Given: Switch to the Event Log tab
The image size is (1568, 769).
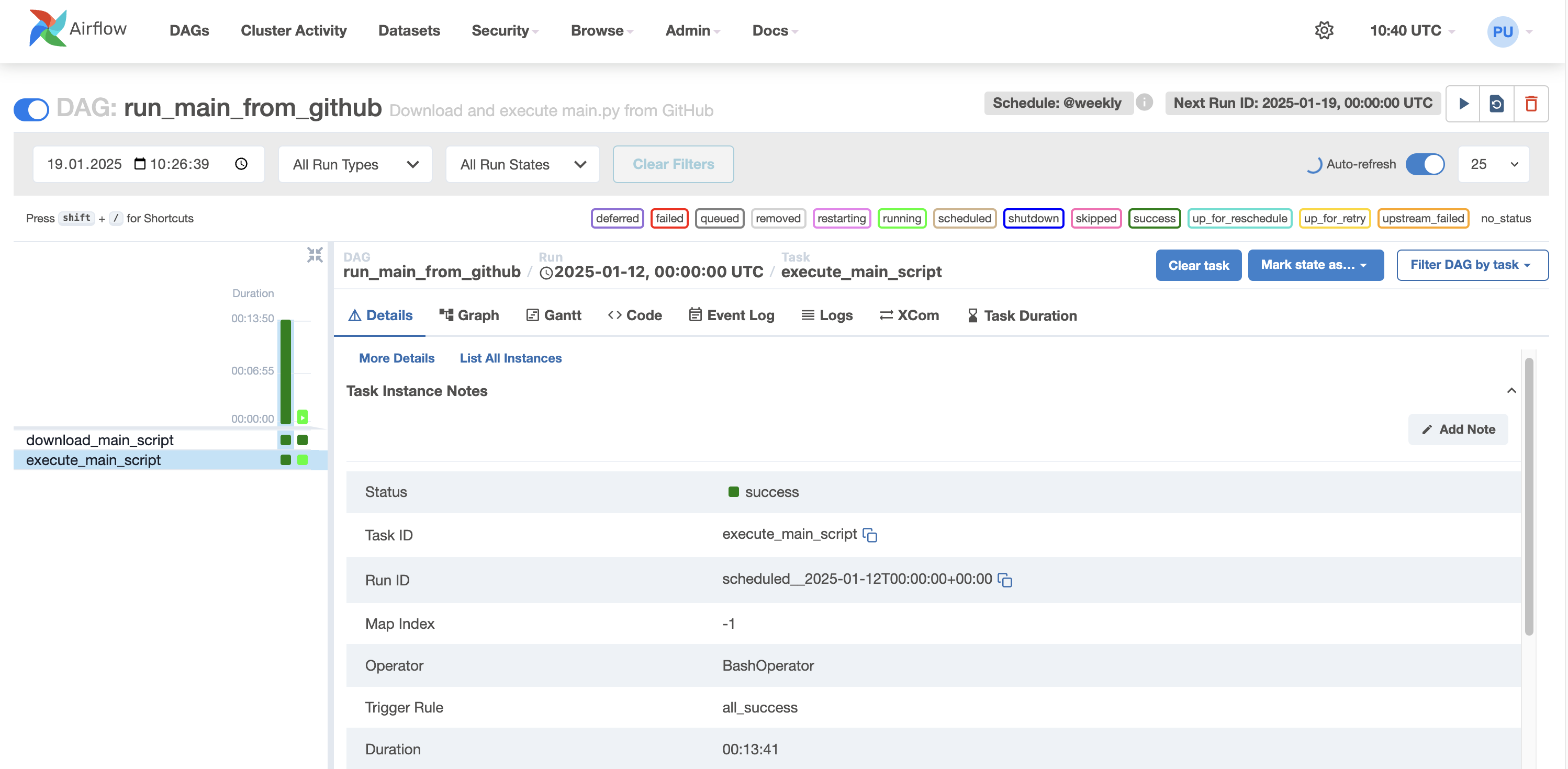Looking at the screenshot, I should point(732,315).
